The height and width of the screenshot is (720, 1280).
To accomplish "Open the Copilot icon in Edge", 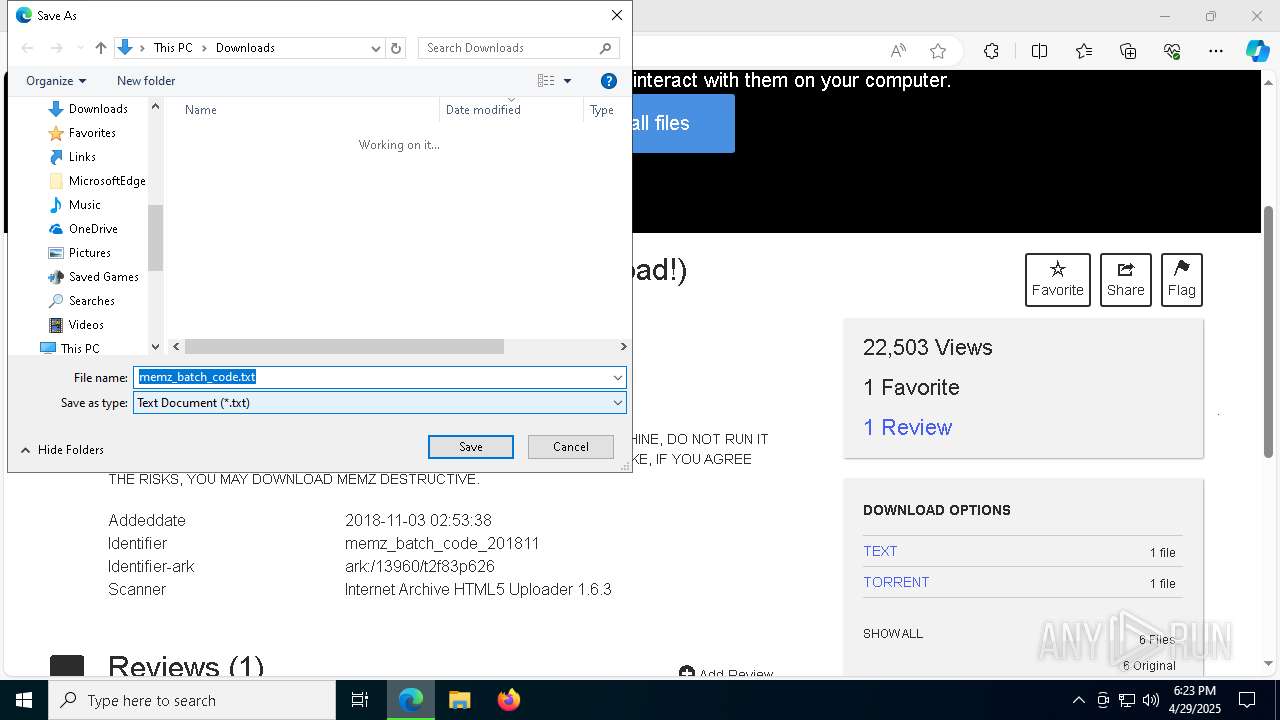I will point(1257,51).
